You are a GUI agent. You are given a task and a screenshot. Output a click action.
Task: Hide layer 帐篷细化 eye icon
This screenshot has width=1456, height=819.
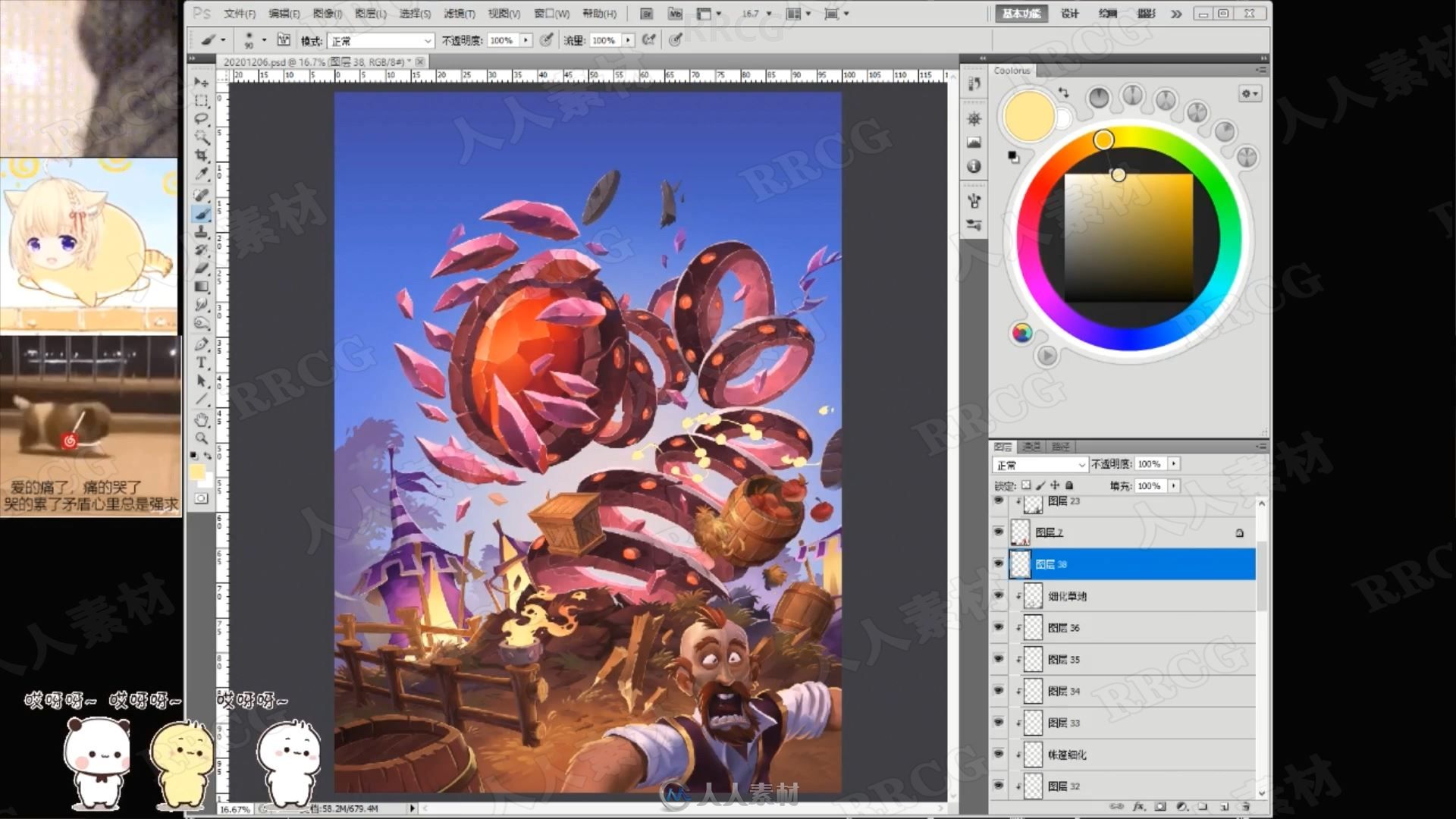[x=998, y=754]
